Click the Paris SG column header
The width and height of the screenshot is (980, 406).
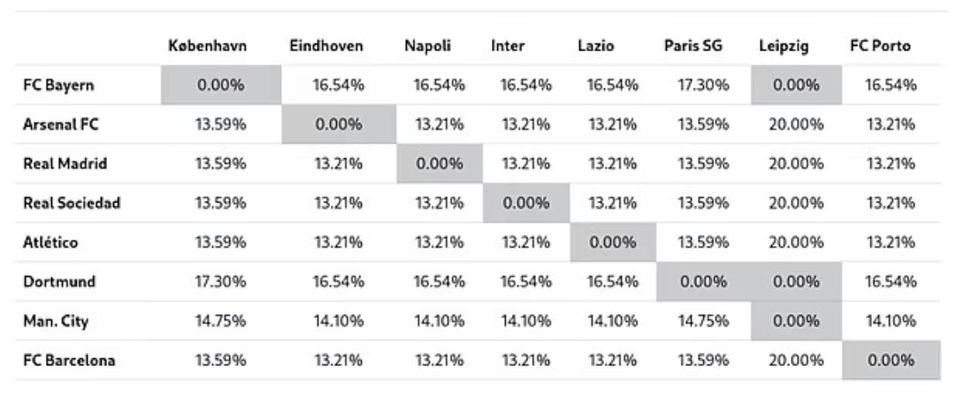(692, 46)
